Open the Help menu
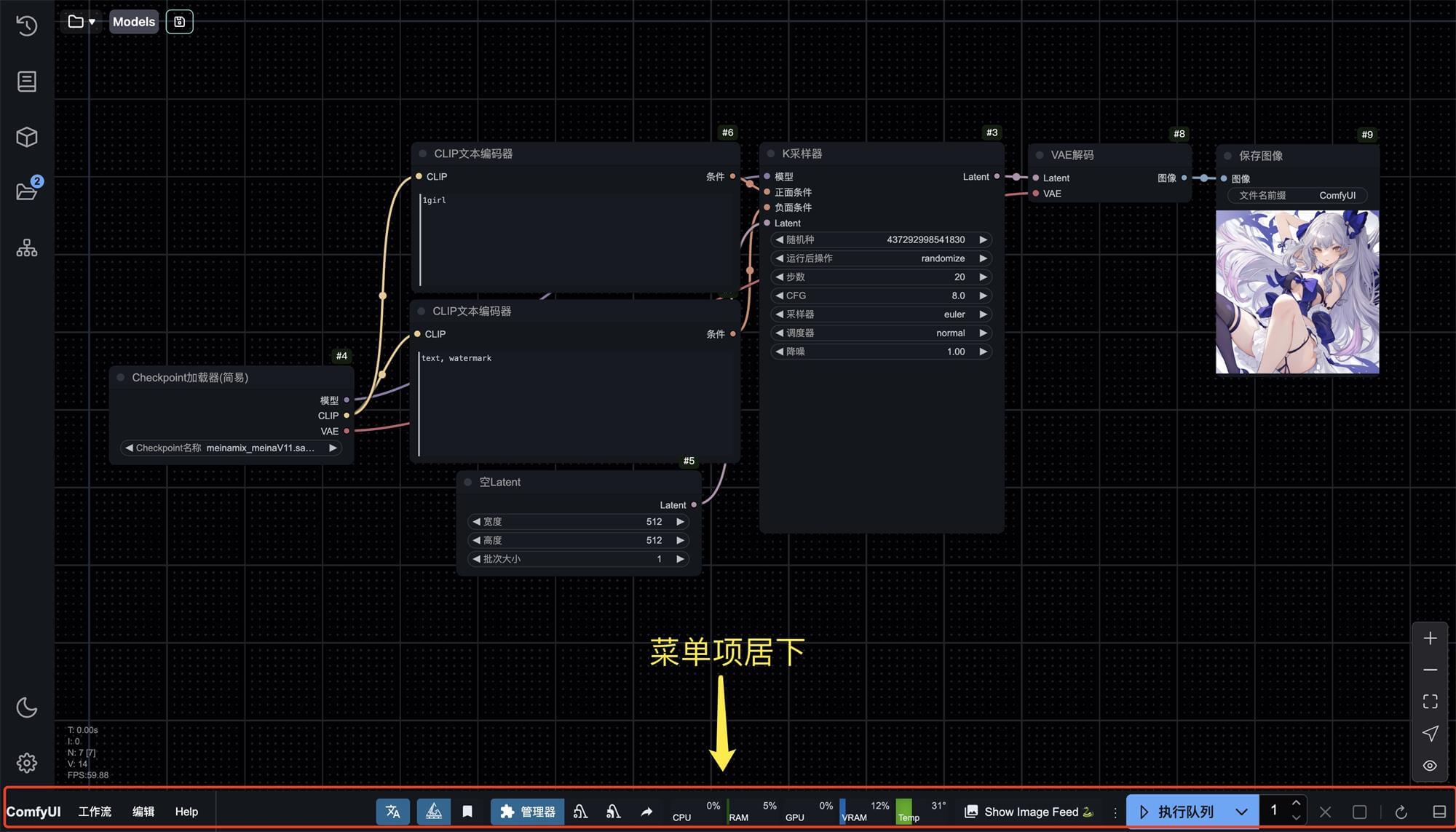This screenshot has height=832, width=1456. (186, 812)
